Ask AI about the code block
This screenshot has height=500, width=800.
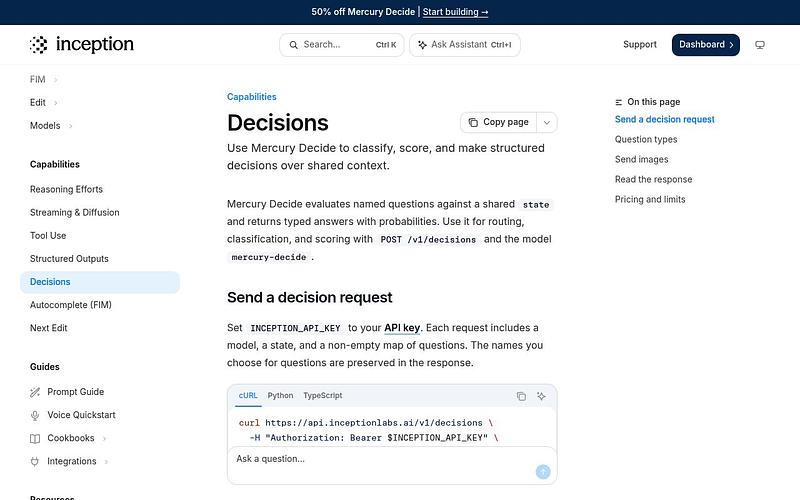click(x=541, y=396)
